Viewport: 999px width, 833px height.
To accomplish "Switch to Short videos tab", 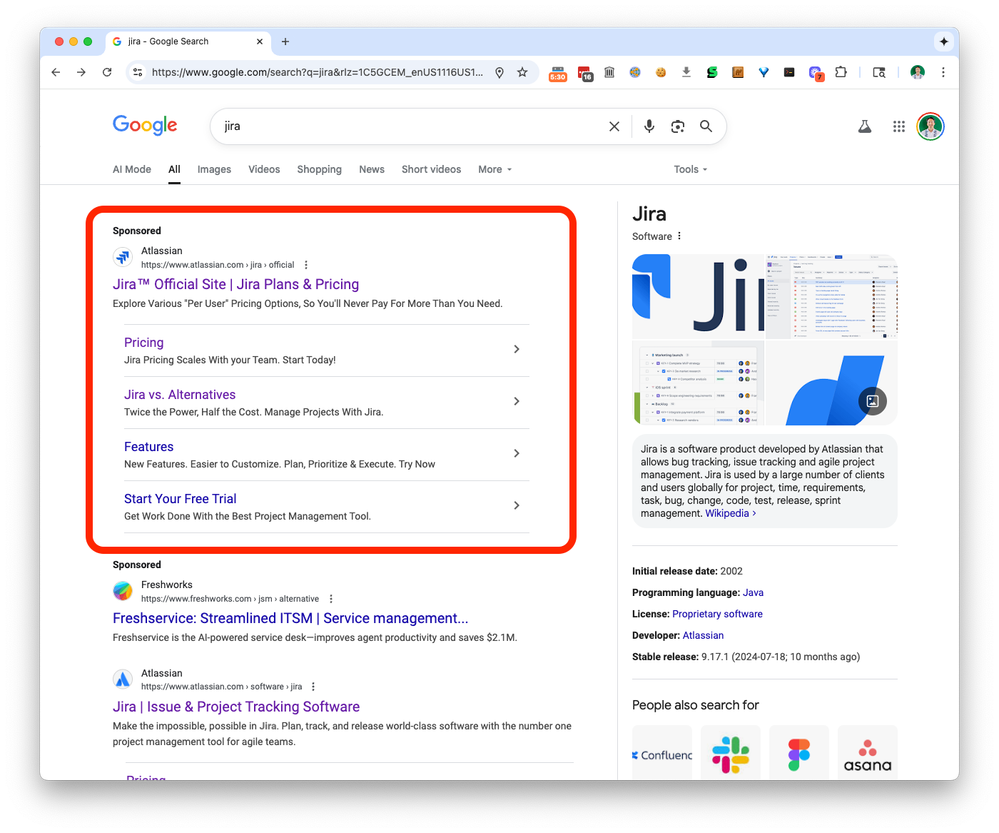I will point(431,170).
